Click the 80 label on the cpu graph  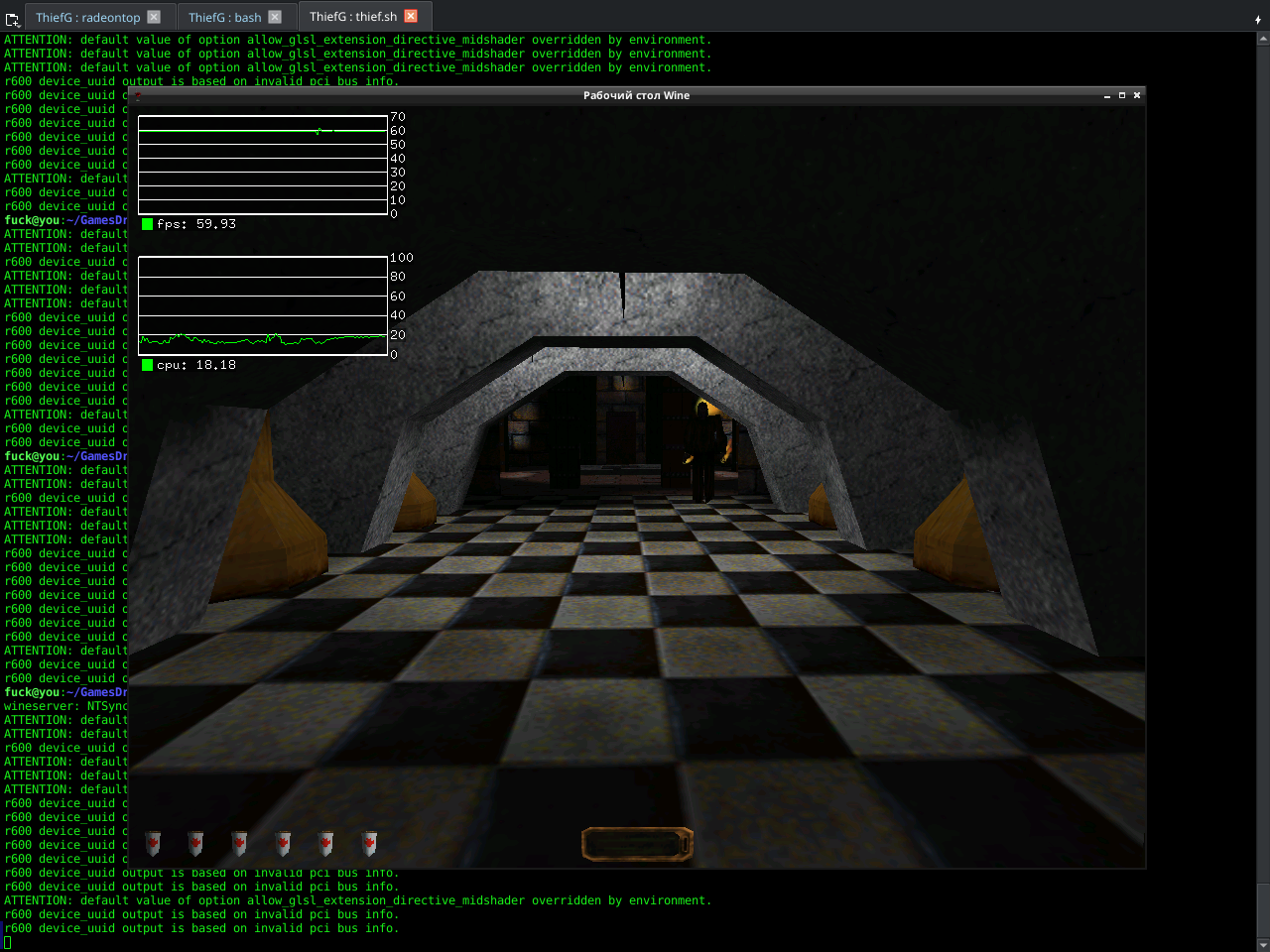click(398, 277)
